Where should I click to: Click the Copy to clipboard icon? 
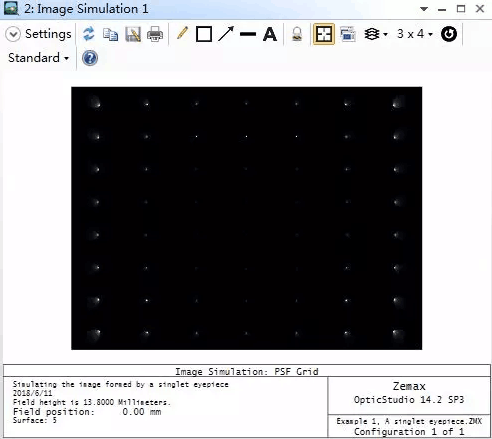point(110,34)
